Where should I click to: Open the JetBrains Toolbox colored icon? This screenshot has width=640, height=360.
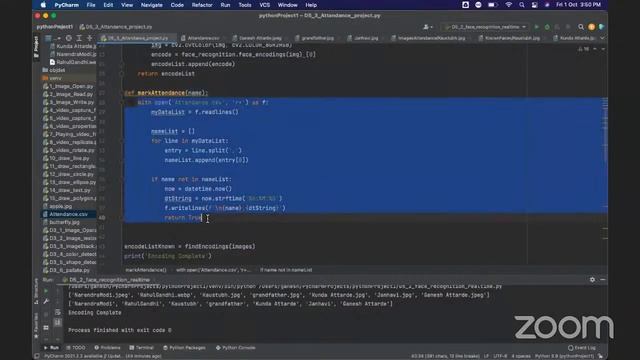pyautogui.click(x=601, y=27)
